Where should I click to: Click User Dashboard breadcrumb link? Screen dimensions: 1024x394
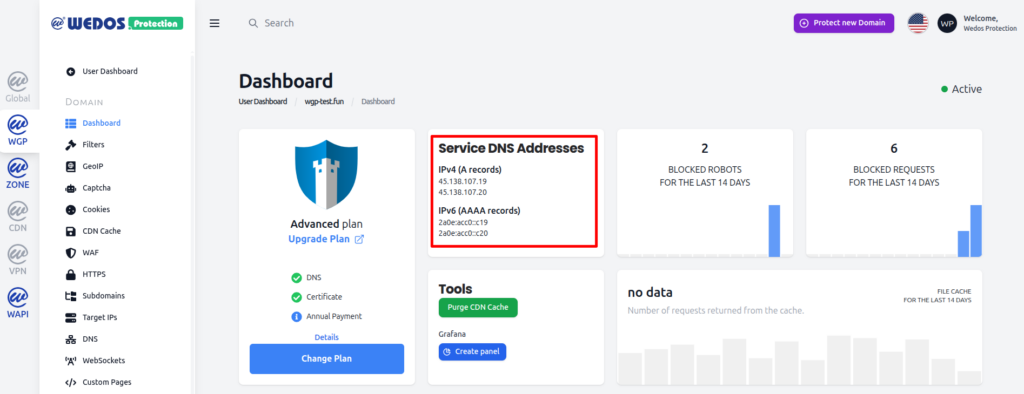click(x=263, y=102)
